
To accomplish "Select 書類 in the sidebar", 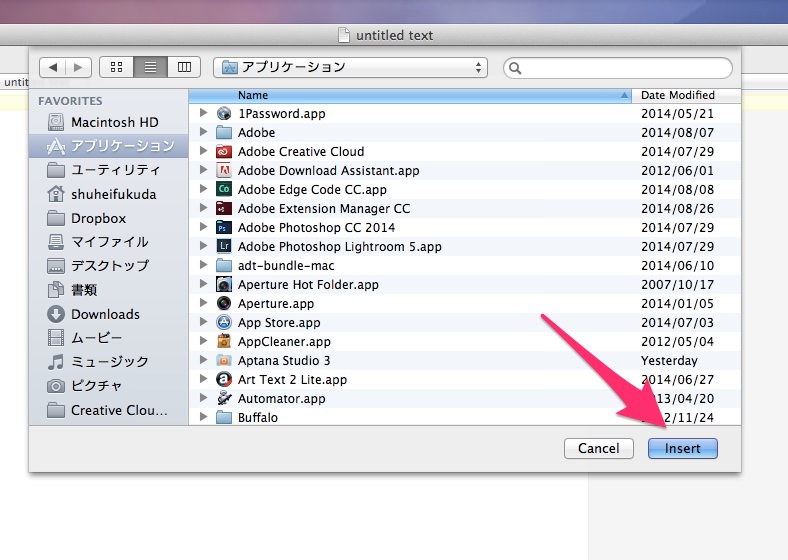I will [109, 290].
